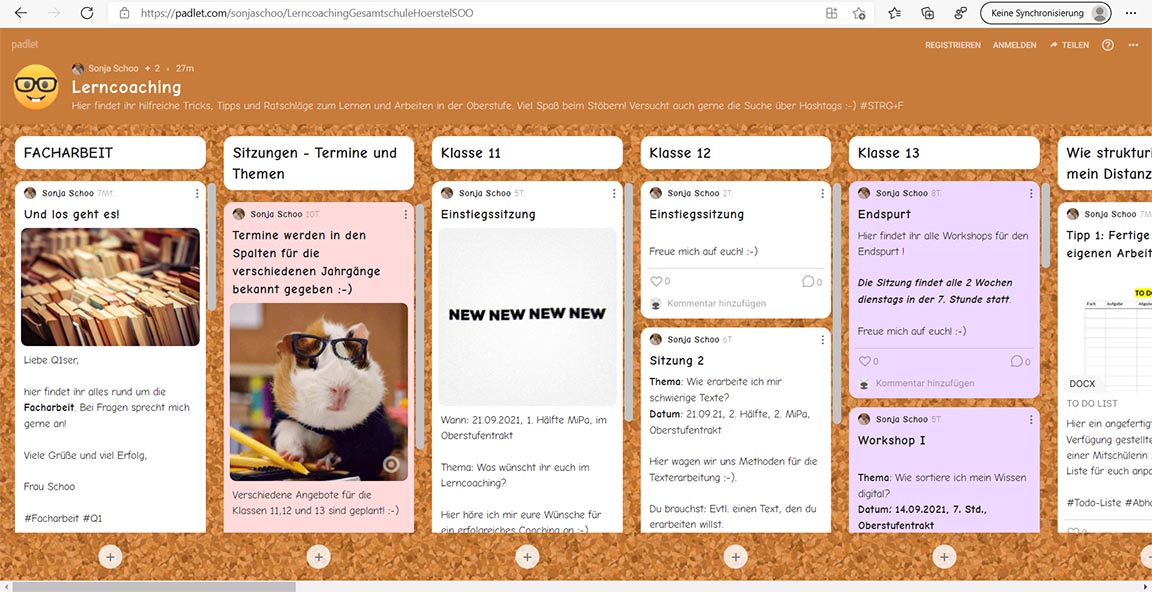This screenshot has width=1152, height=592.
Task: Open options menu on Klasse 11 Einstiegssitzung post
Action: (x=614, y=193)
